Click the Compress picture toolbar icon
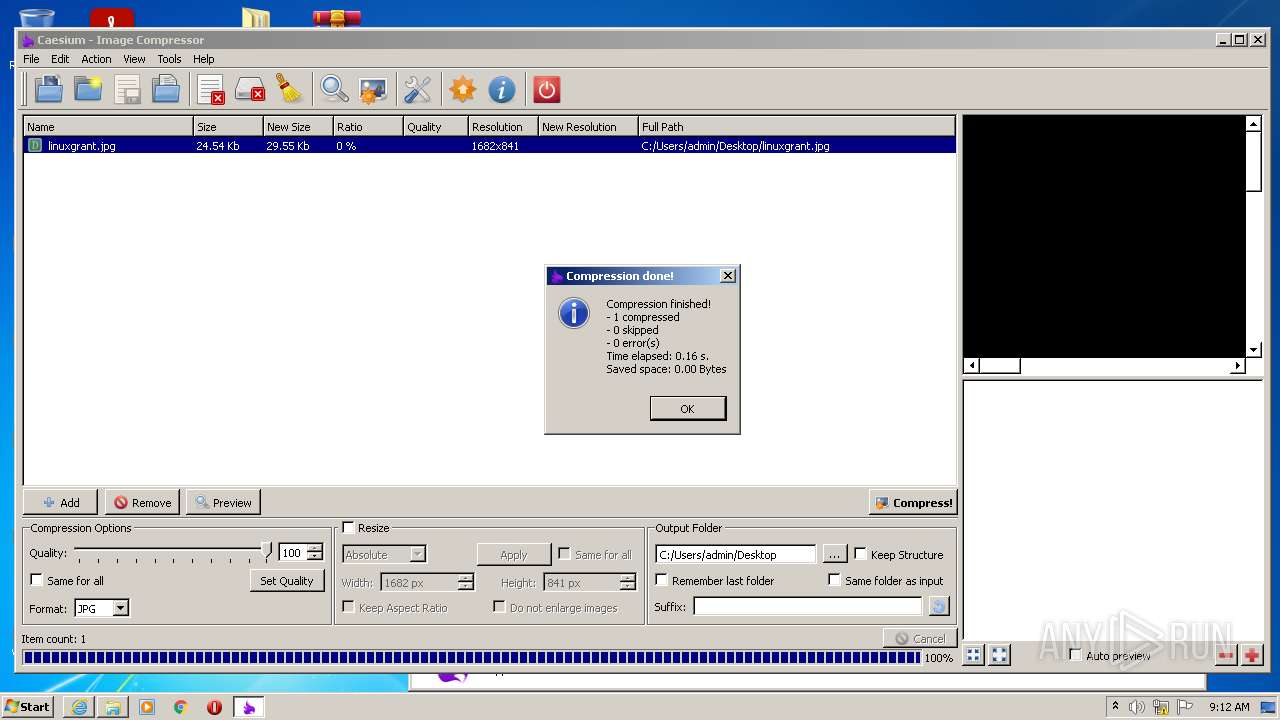The image size is (1280, 720). click(x=373, y=90)
